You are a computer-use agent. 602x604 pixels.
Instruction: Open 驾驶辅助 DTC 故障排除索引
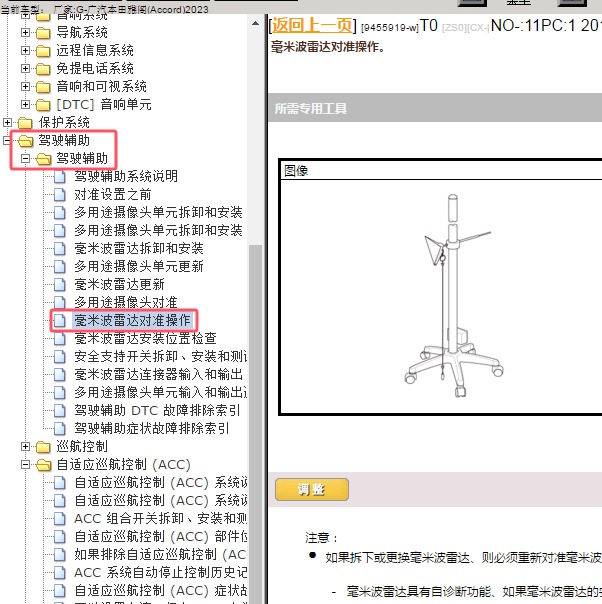tap(157, 410)
